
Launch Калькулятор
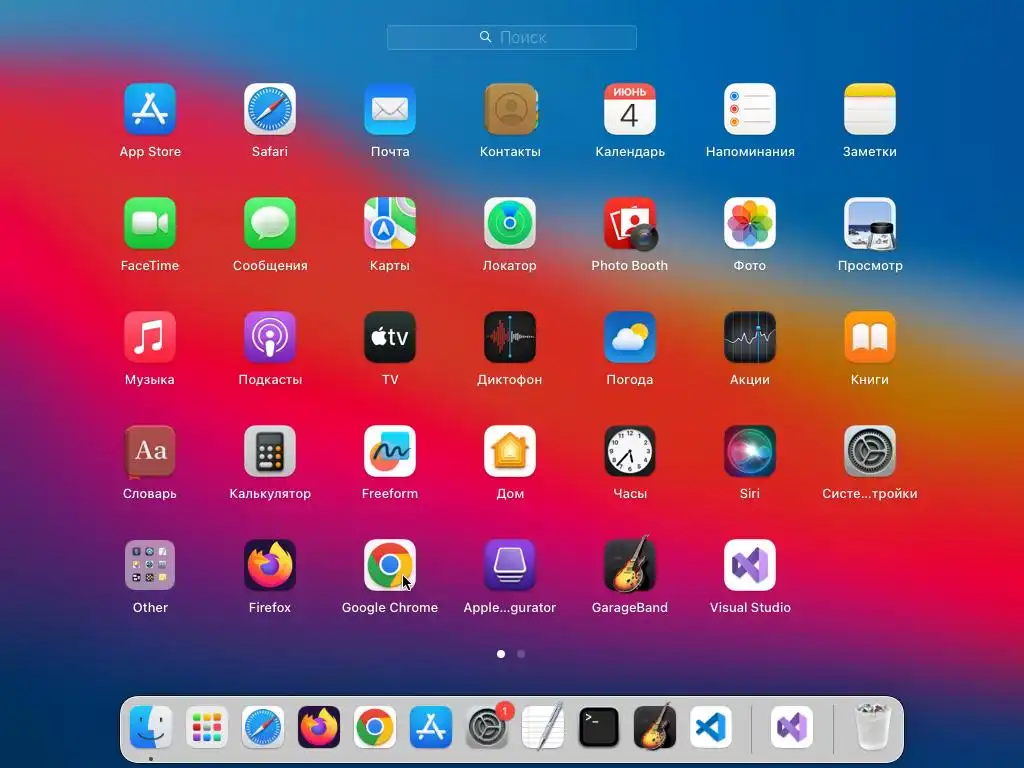270,451
